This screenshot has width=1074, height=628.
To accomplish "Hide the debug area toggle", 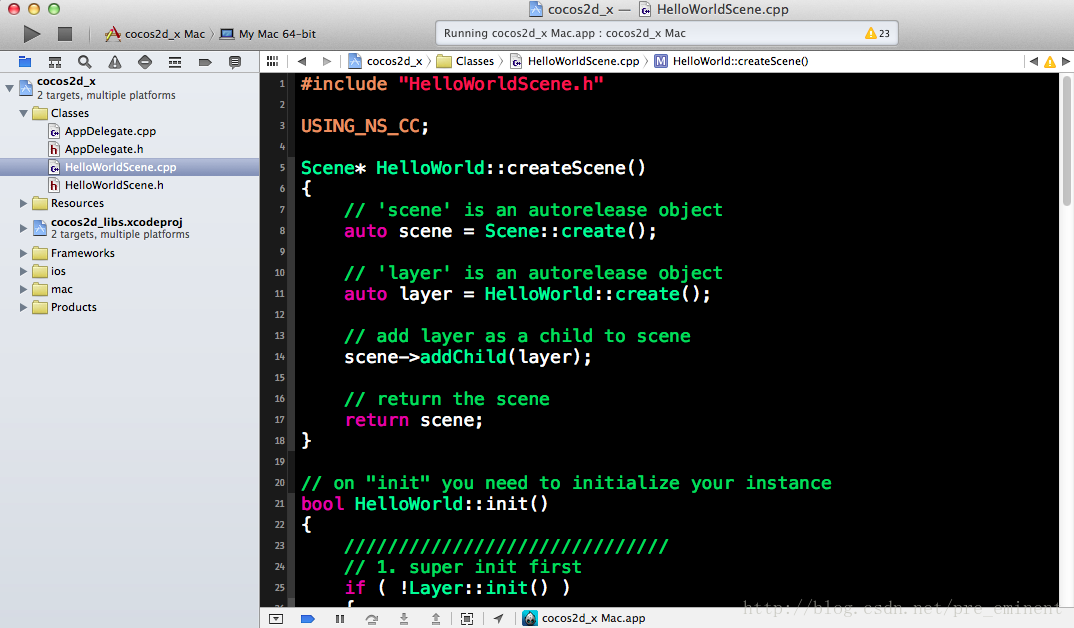I will click(x=276, y=618).
